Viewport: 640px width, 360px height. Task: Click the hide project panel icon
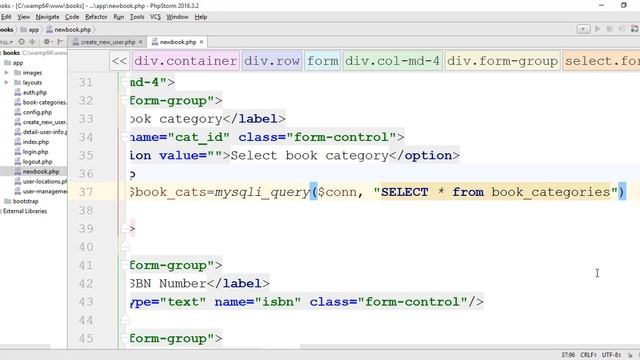tap(60, 42)
